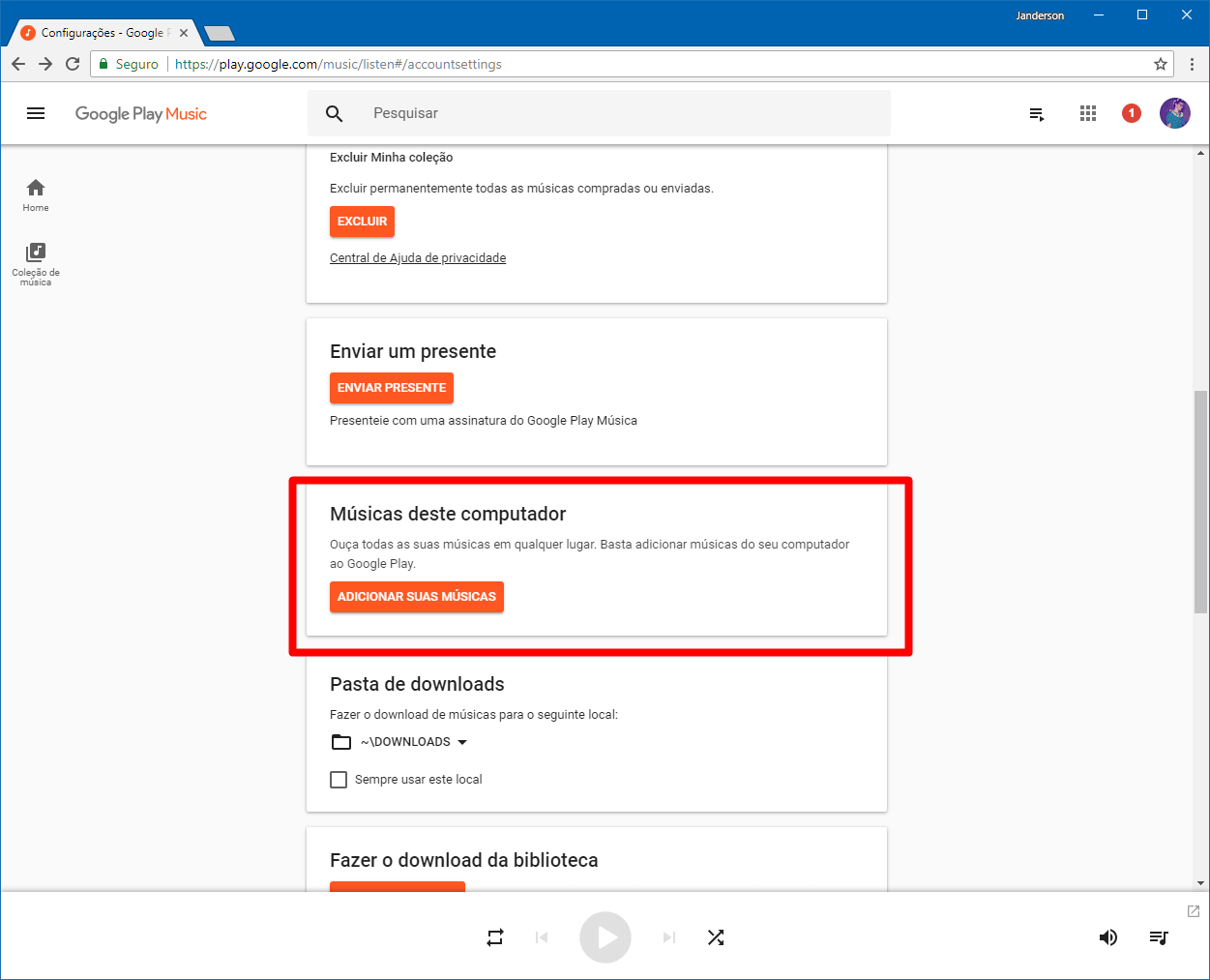Toggle repeat mode
The image size is (1210, 980).
pos(494,936)
